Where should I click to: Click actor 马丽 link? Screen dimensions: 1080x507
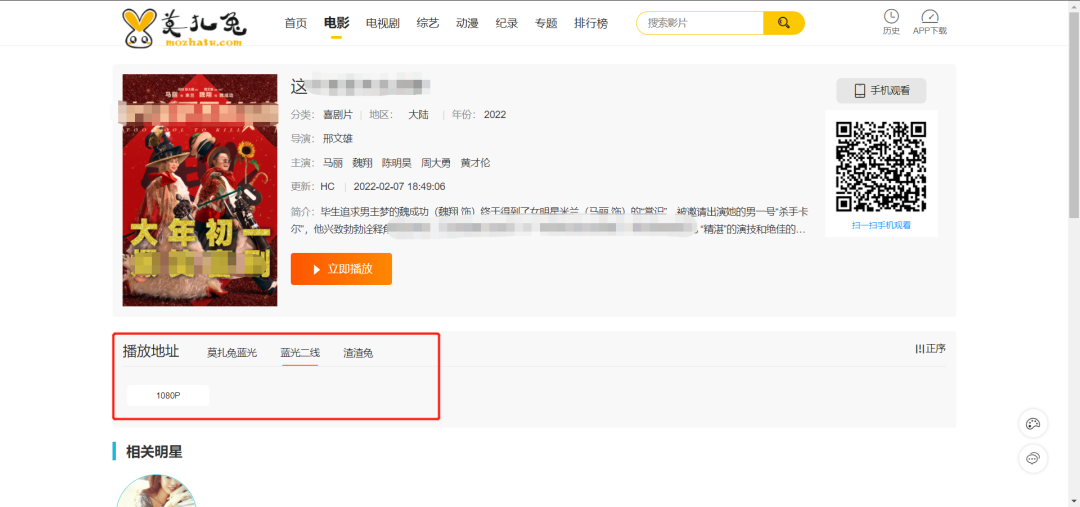[333, 163]
